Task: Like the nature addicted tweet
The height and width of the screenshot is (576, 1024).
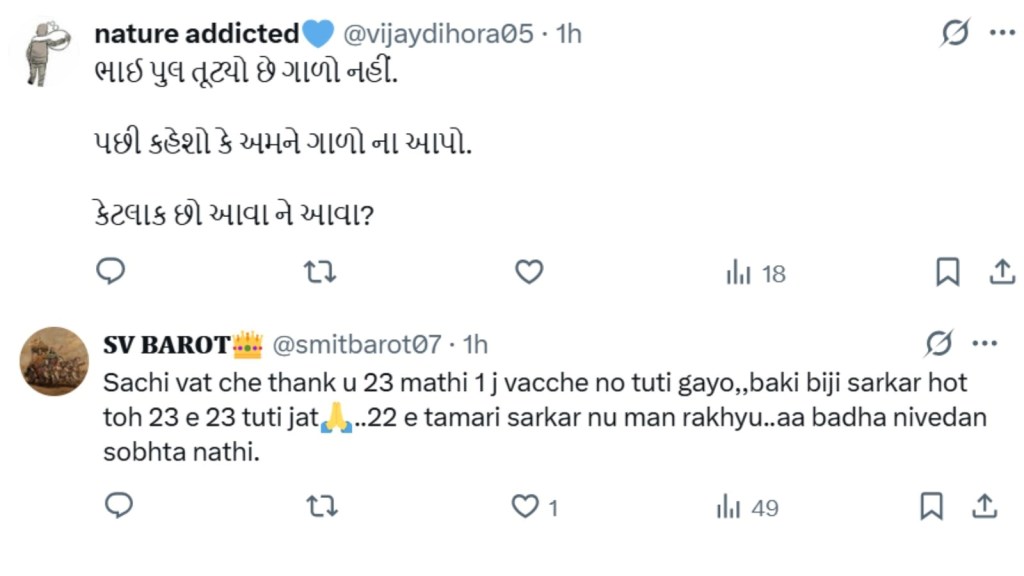Action: click(528, 272)
